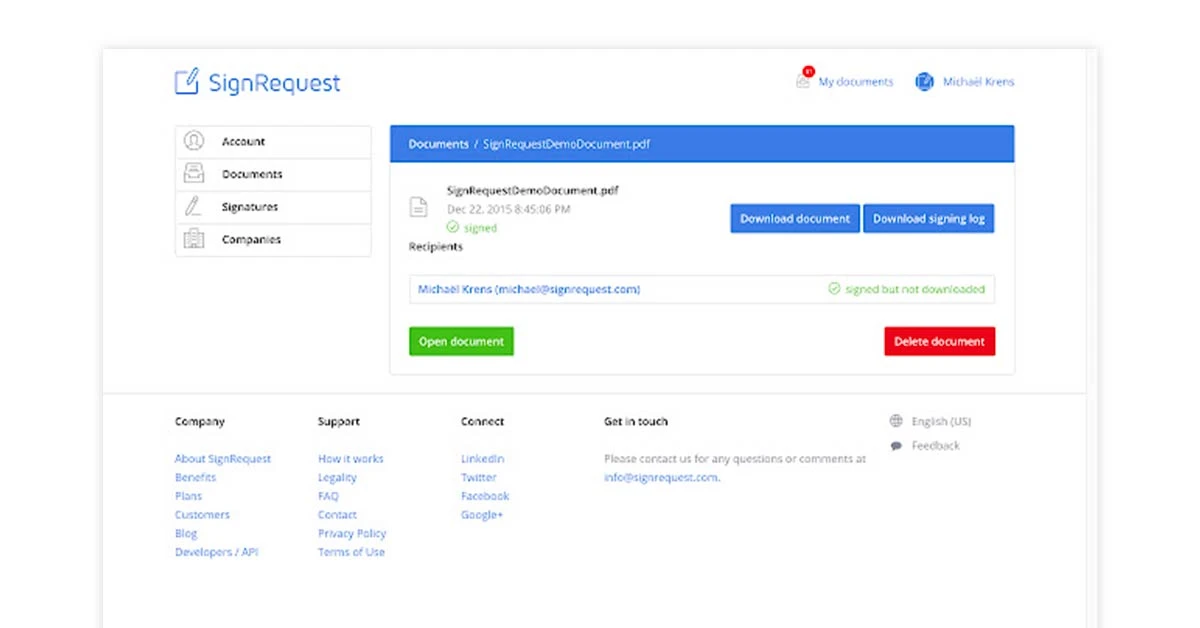Click the globe icon next to English (US)
This screenshot has width=1200, height=628.
[897, 420]
